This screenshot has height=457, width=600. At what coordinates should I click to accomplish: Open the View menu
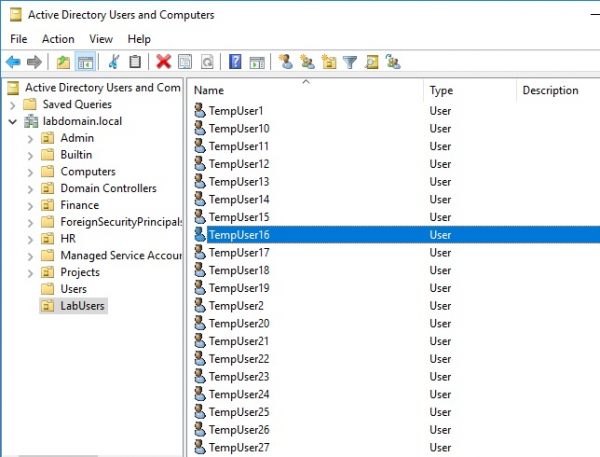[101, 39]
